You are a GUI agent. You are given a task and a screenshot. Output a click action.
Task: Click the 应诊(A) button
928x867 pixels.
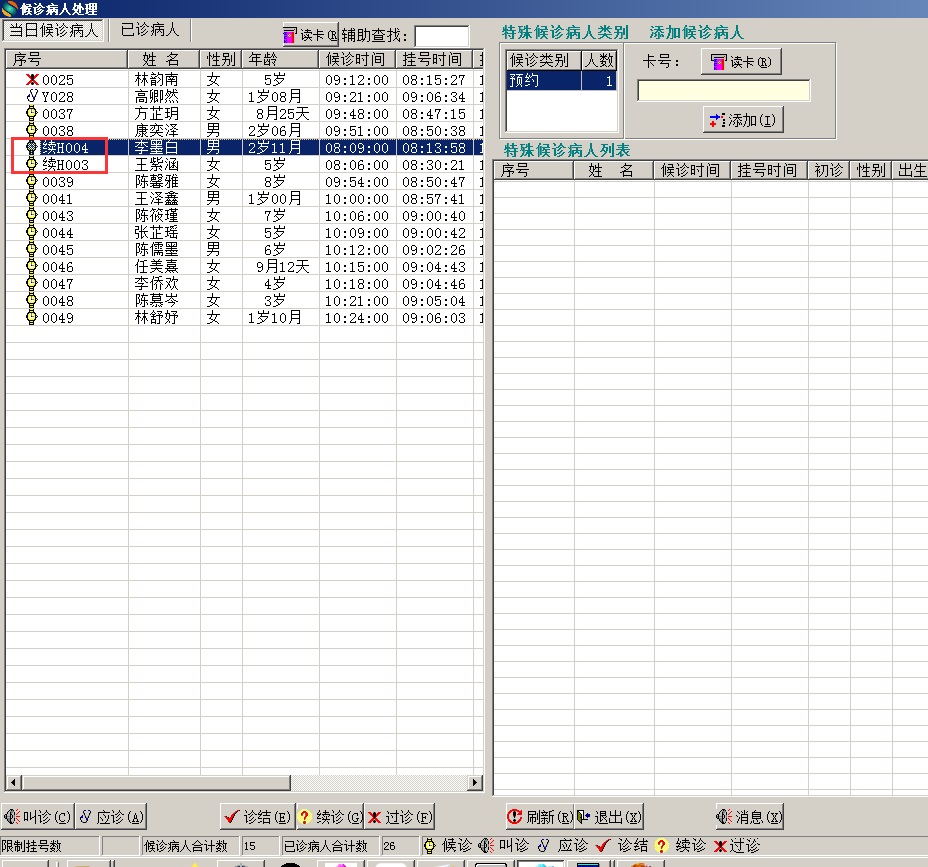pos(111,817)
